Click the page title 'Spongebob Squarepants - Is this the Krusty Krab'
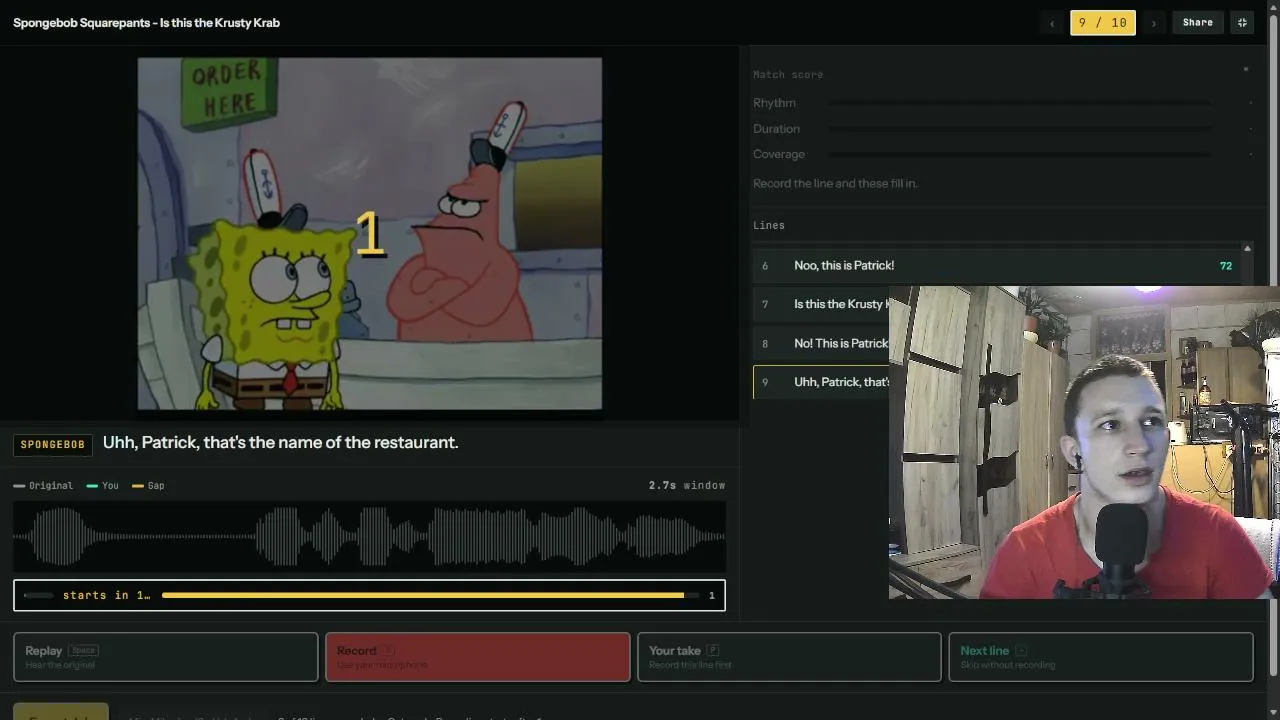1280x720 pixels. pos(146,23)
